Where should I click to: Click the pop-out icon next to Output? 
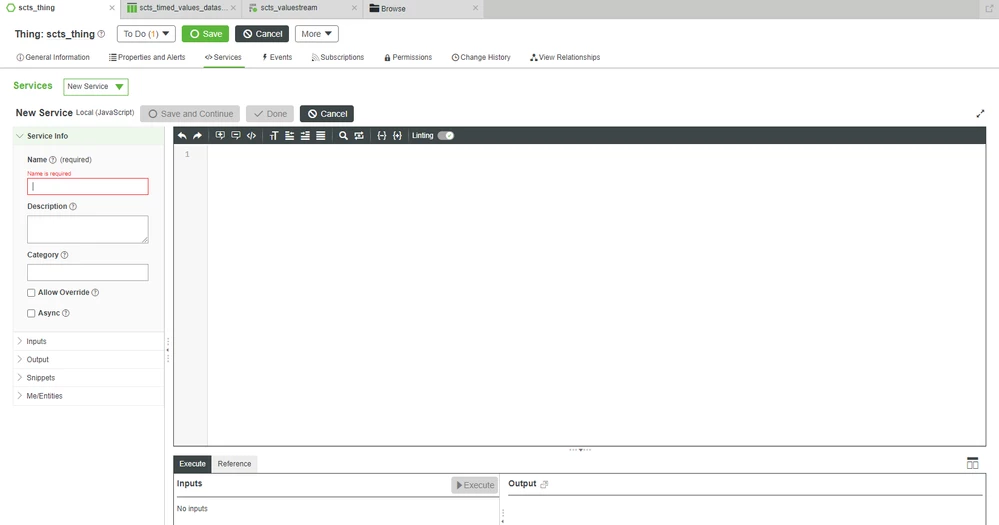pyautogui.click(x=544, y=484)
